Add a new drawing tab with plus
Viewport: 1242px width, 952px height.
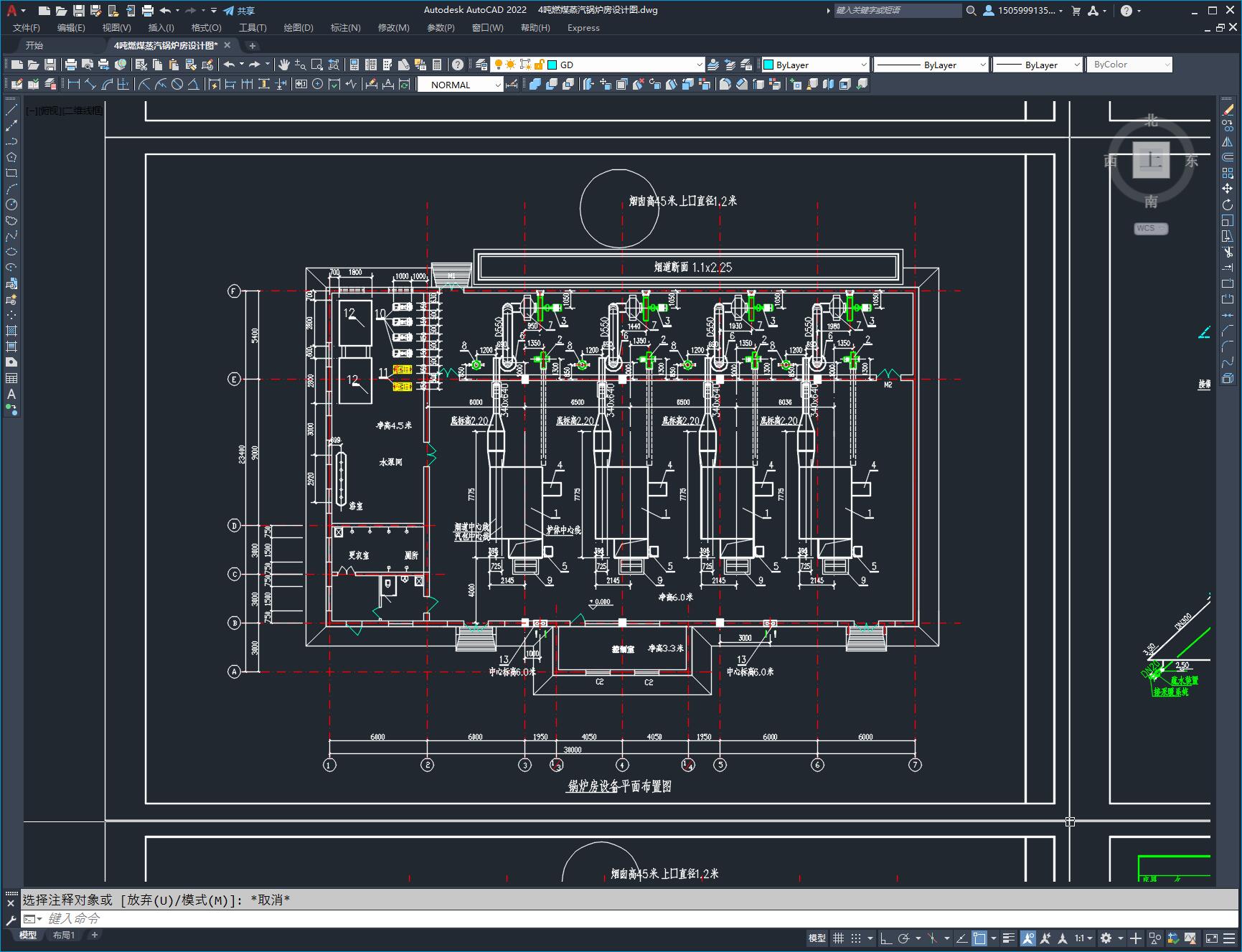(252, 45)
